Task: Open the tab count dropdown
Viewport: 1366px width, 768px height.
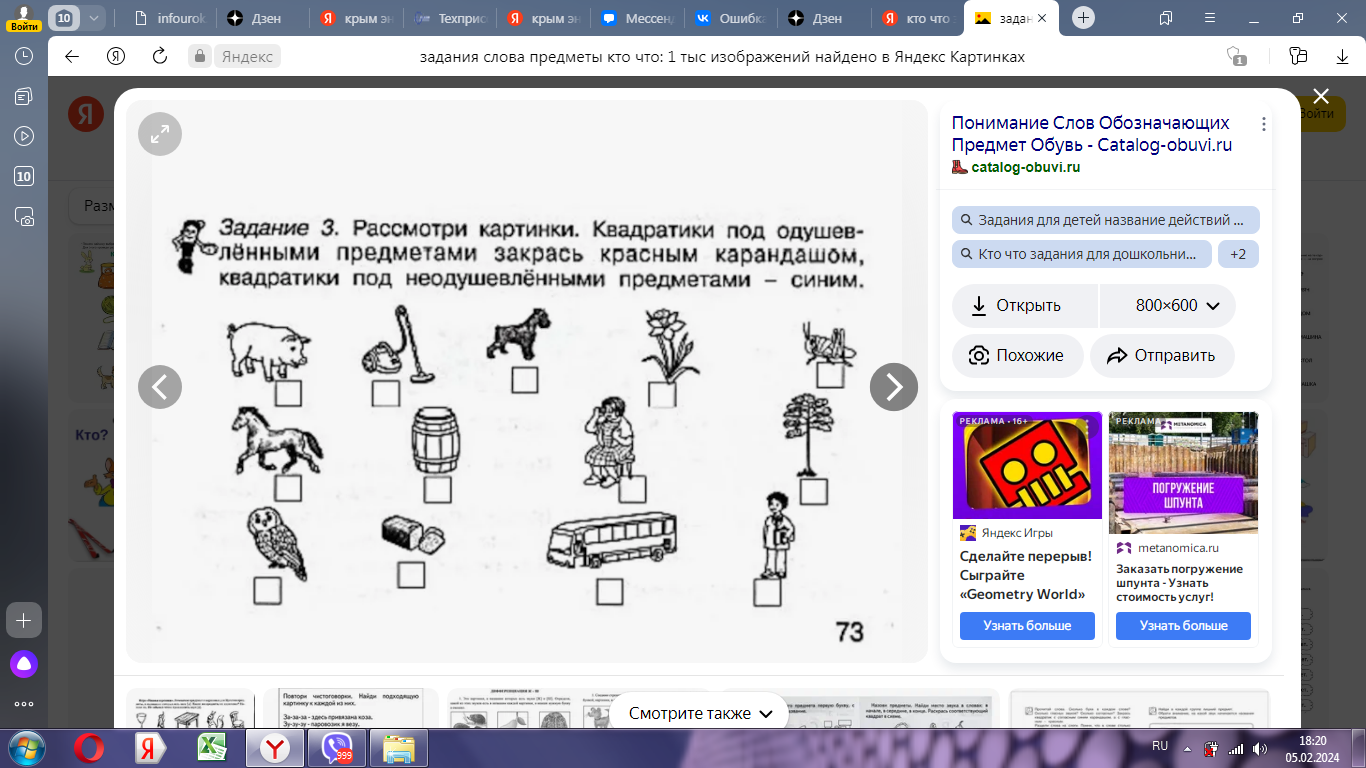Action: (x=95, y=18)
